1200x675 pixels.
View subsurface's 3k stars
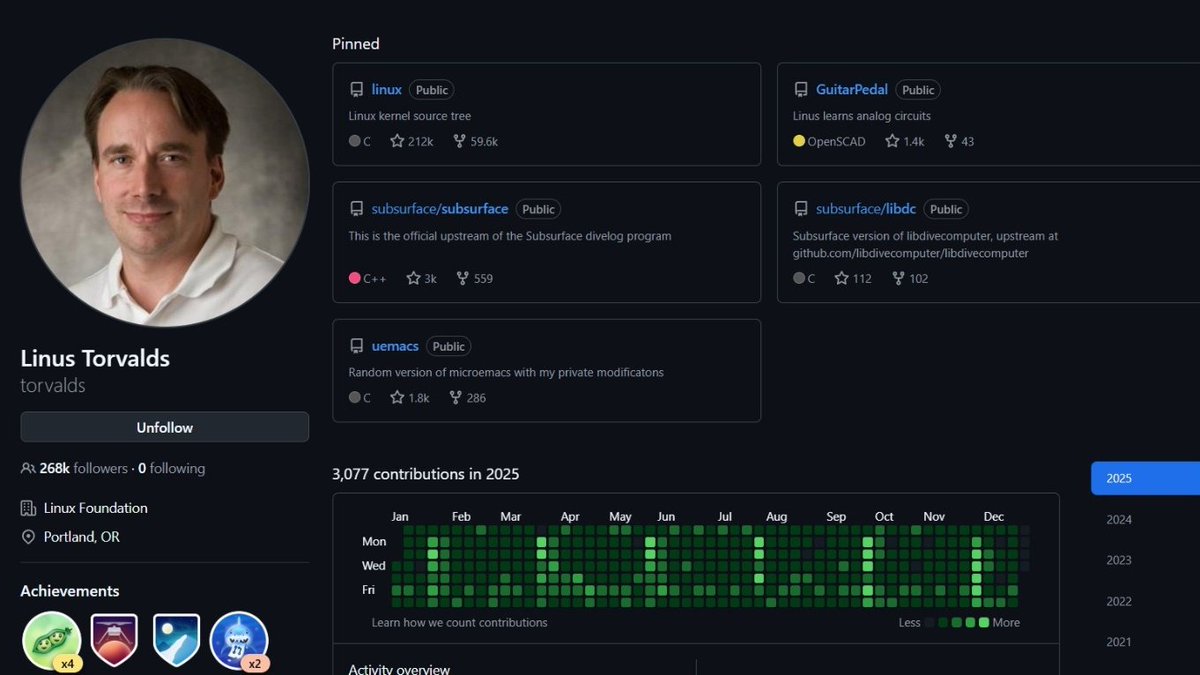point(422,278)
